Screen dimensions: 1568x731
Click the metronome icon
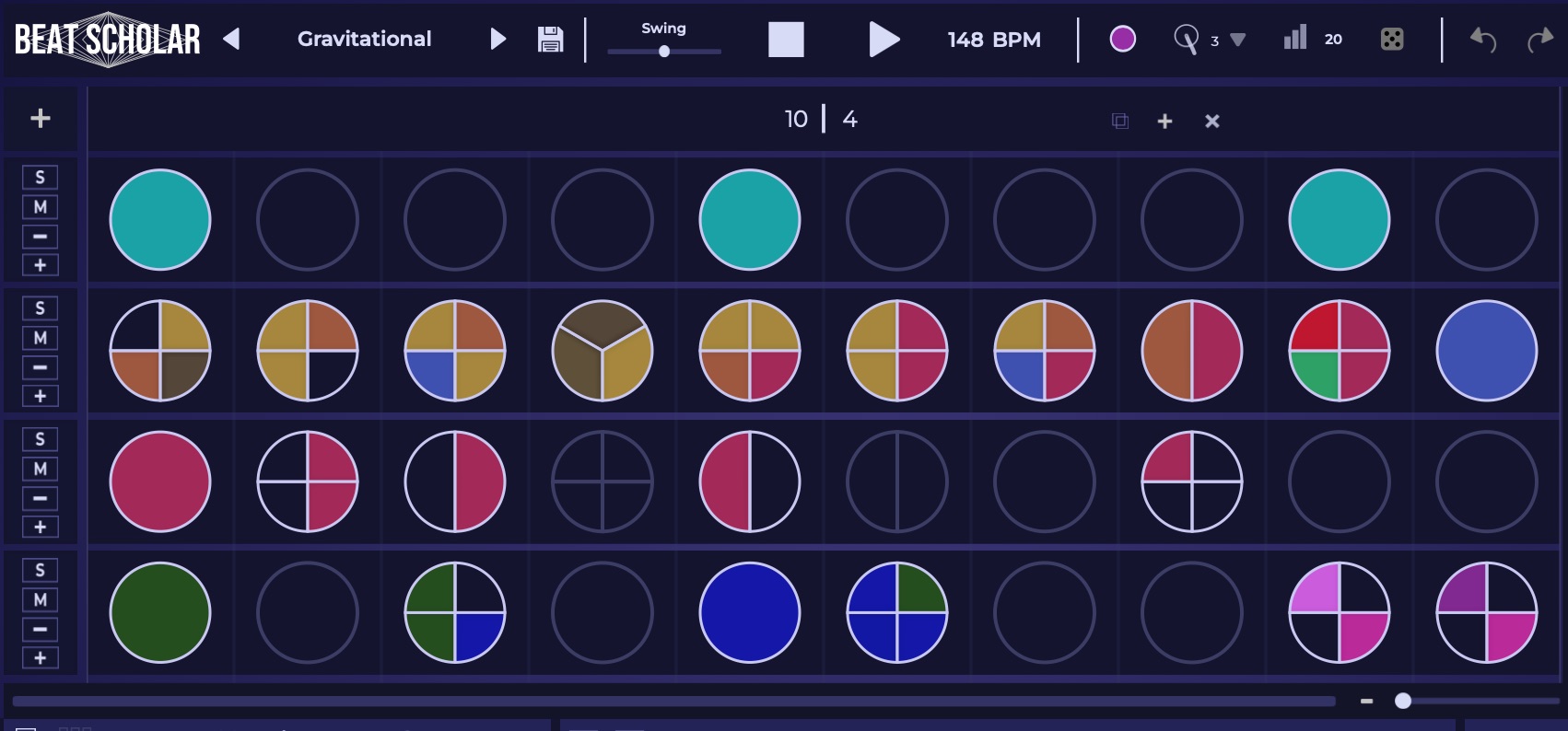(1186, 40)
